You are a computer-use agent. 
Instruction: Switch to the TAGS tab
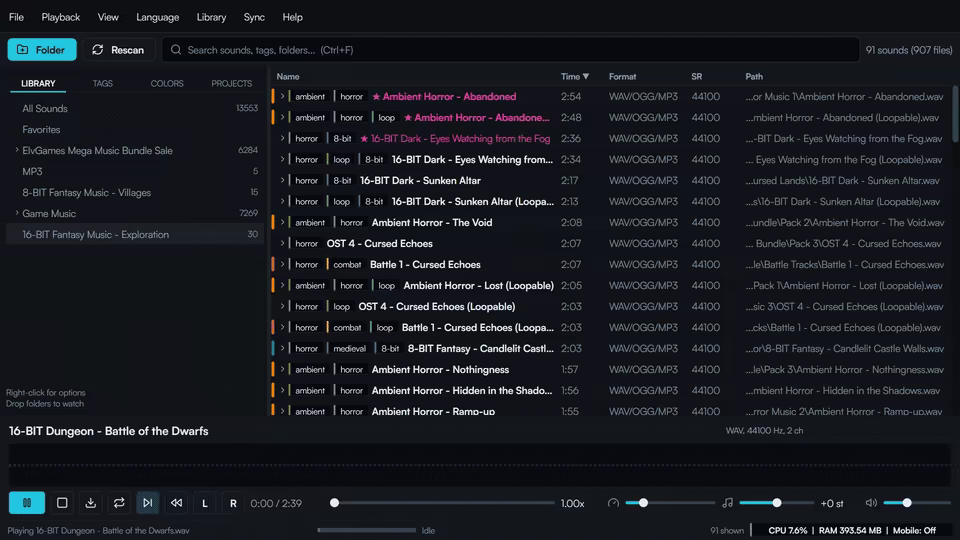[102, 83]
